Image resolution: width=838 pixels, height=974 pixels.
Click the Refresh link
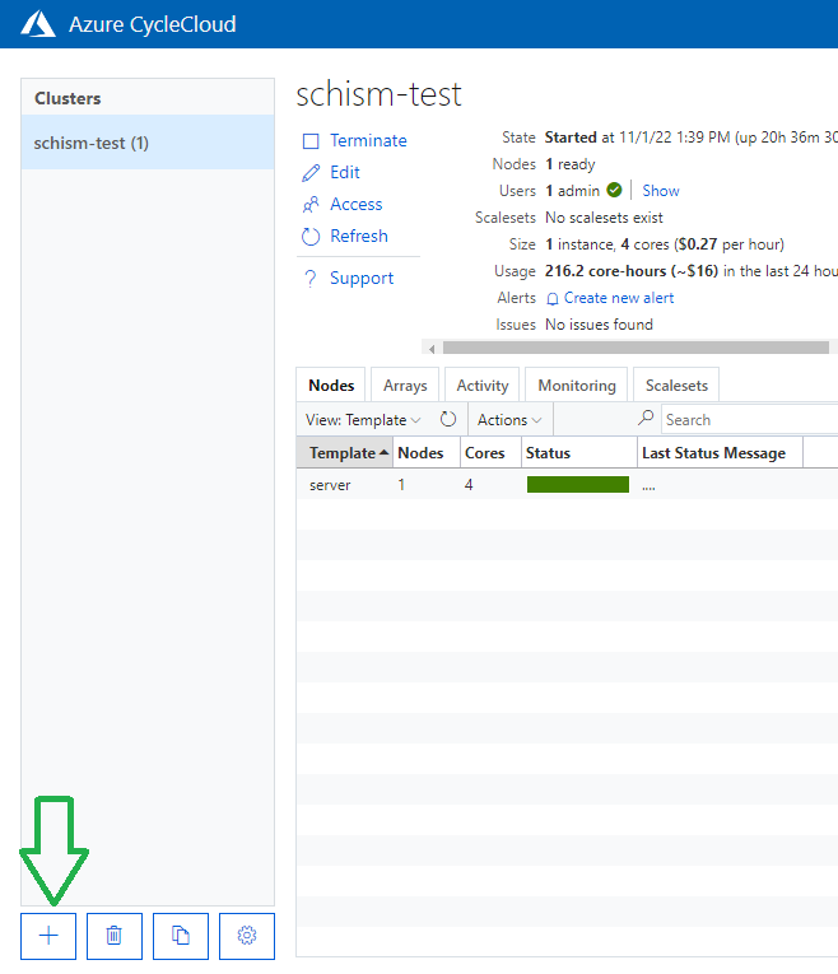pos(359,236)
